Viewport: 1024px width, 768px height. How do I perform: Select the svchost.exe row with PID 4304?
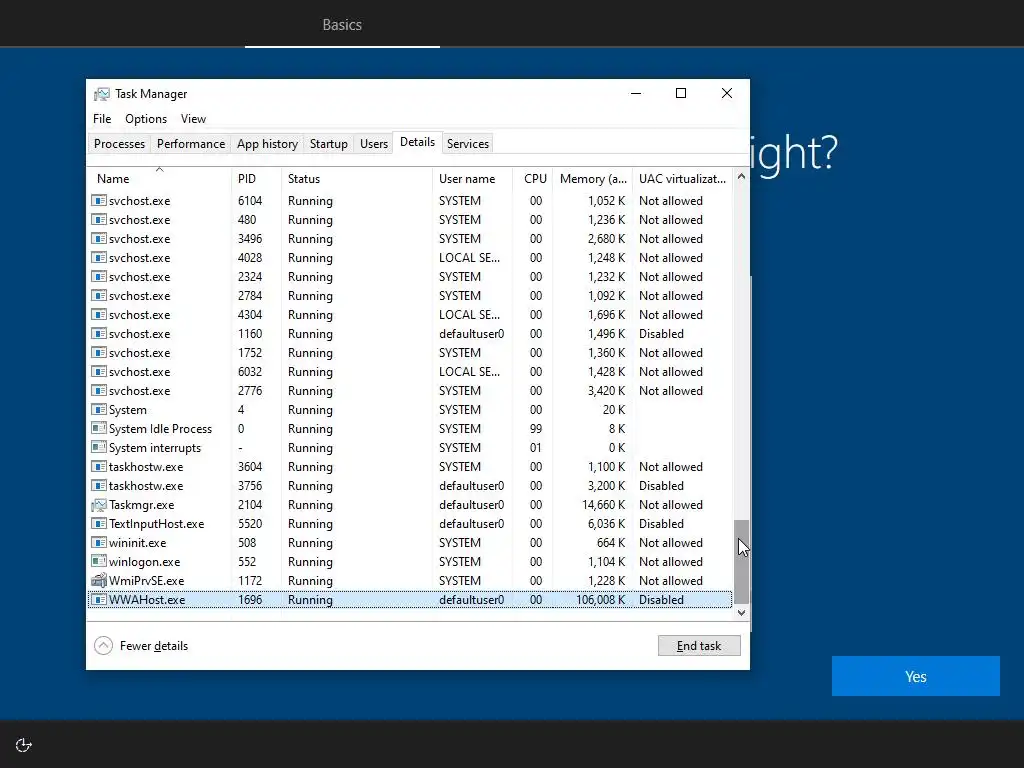[410, 315]
